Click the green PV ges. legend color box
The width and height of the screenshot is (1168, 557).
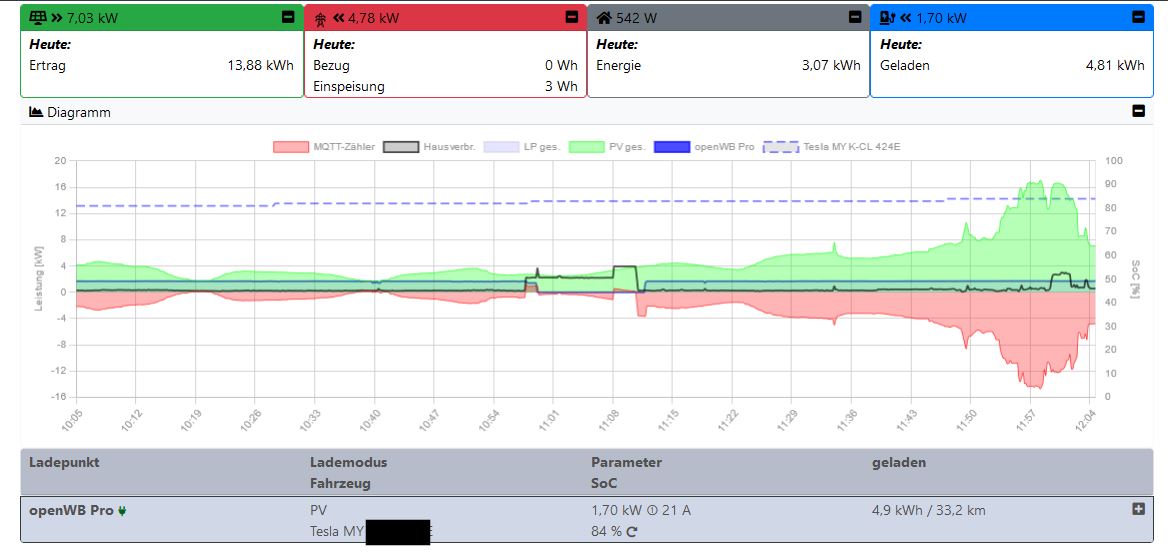tap(587, 147)
